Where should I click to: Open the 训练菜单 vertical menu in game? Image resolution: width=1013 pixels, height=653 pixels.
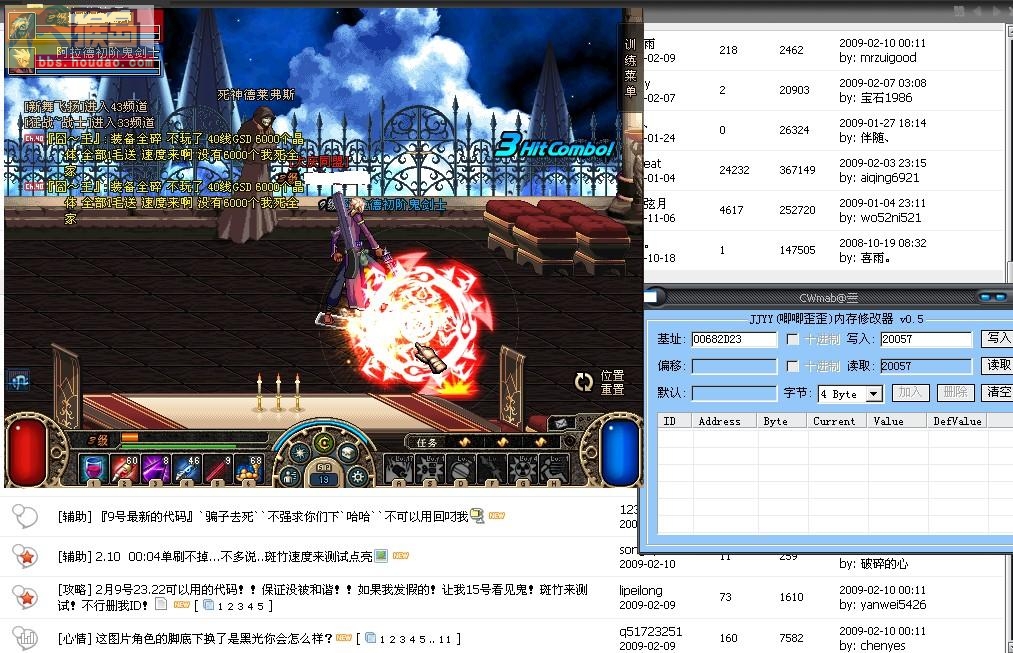pyautogui.click(x=631, y=67)
